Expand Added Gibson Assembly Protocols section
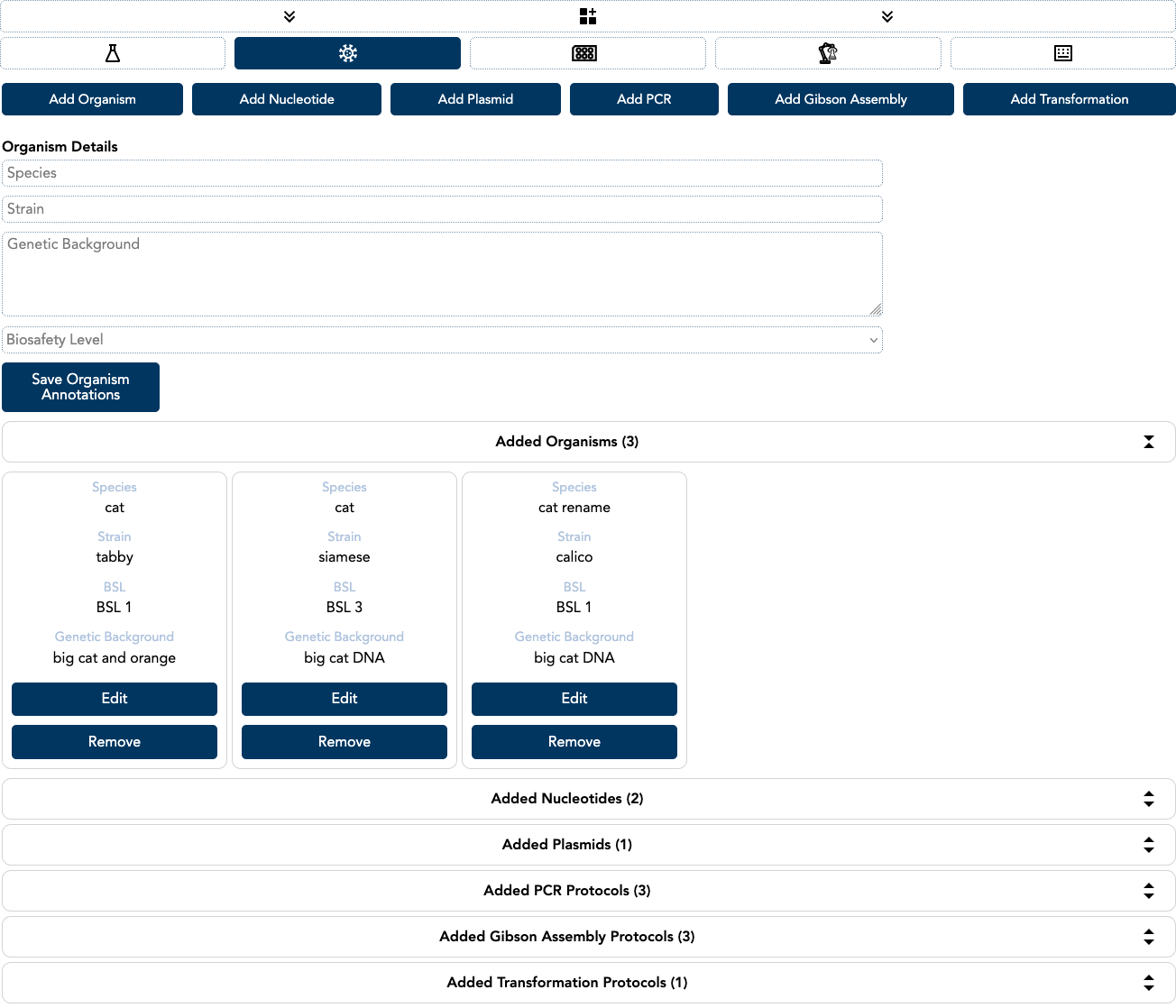1176x1008 pixels. (1148, 937)
